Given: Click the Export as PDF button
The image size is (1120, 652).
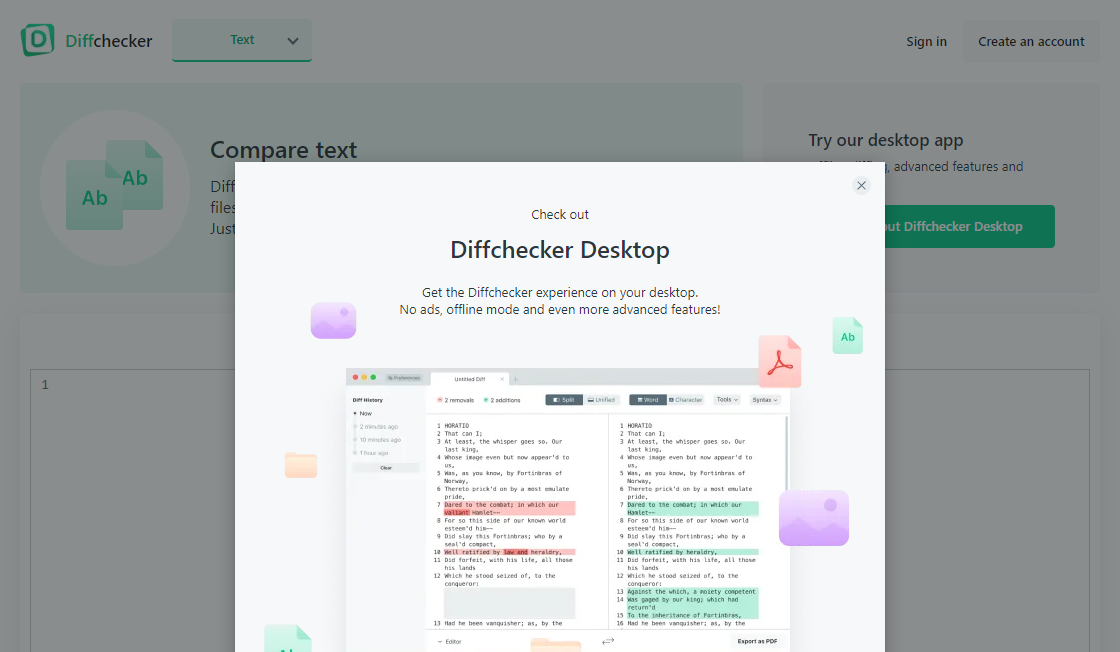Looking at the screenshot, I should (757, 641).
